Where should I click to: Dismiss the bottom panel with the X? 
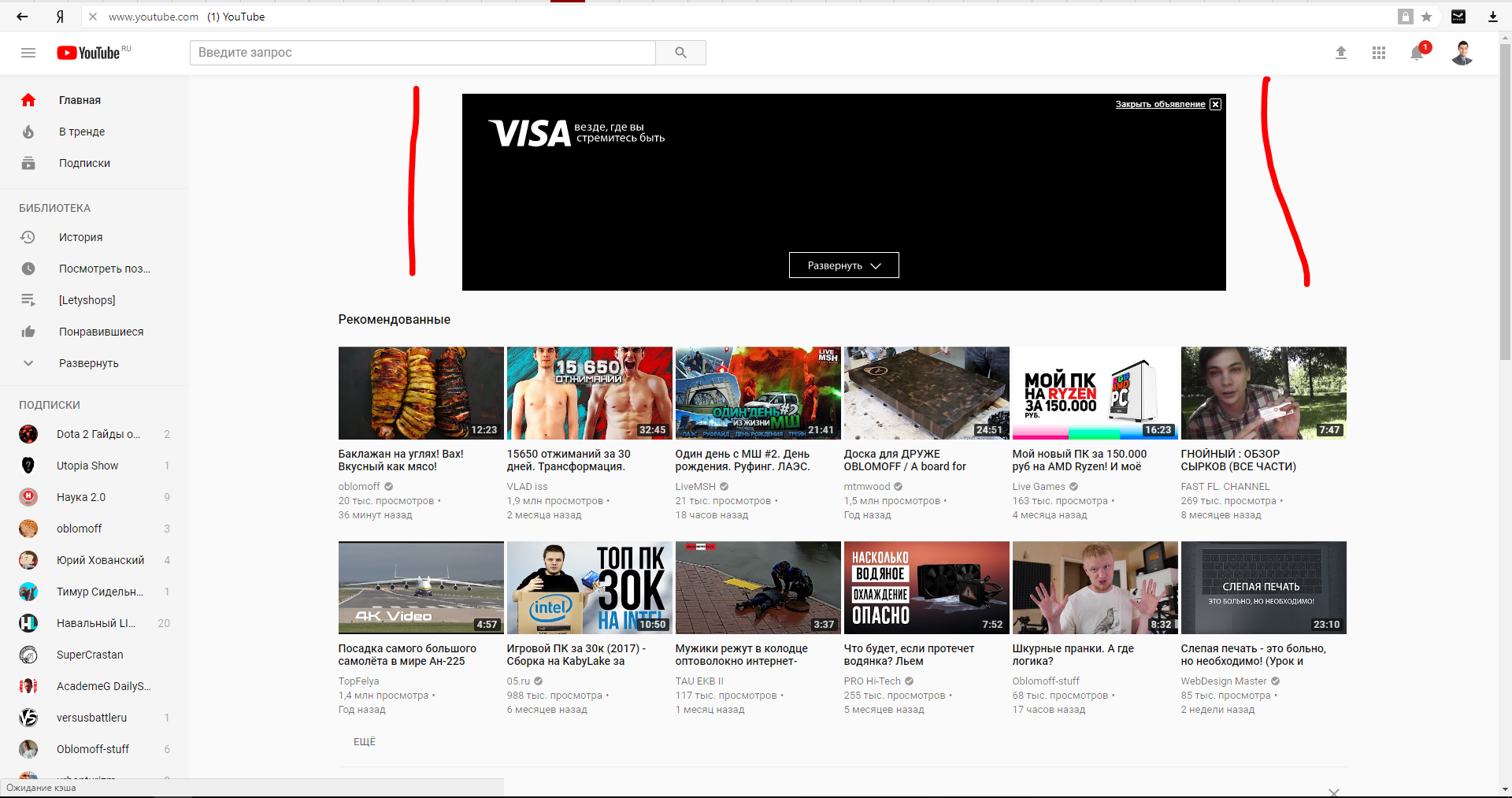pyautogui.click(x=1334, y=792)
